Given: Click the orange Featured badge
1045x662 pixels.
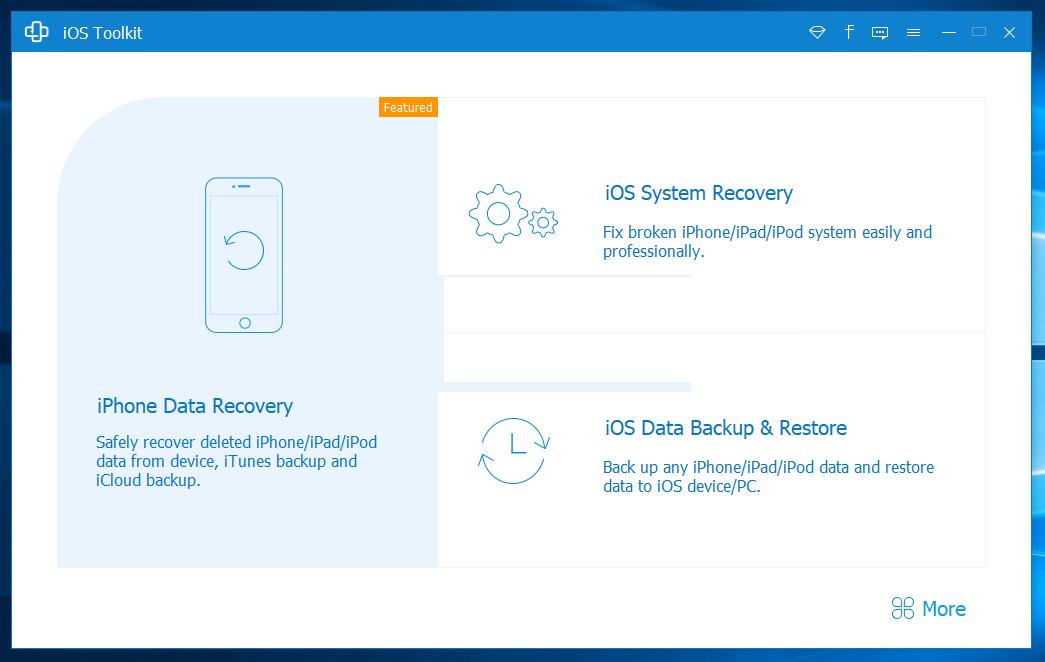Looking at the screenshot, I should 408,107.
